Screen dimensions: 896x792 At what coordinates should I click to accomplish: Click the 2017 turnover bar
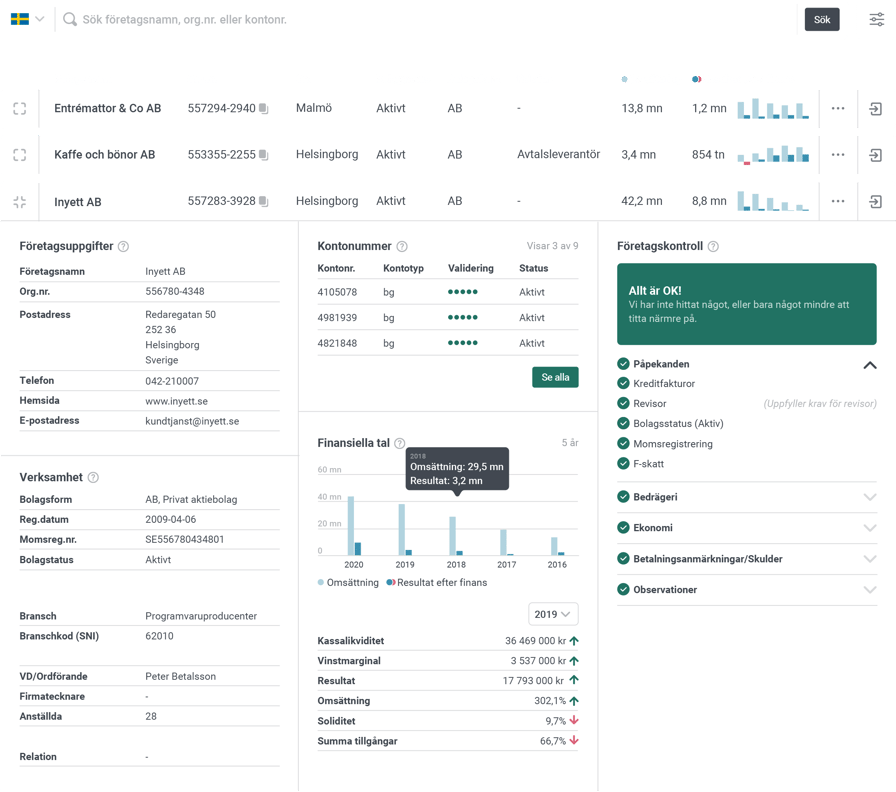[503, 542]
